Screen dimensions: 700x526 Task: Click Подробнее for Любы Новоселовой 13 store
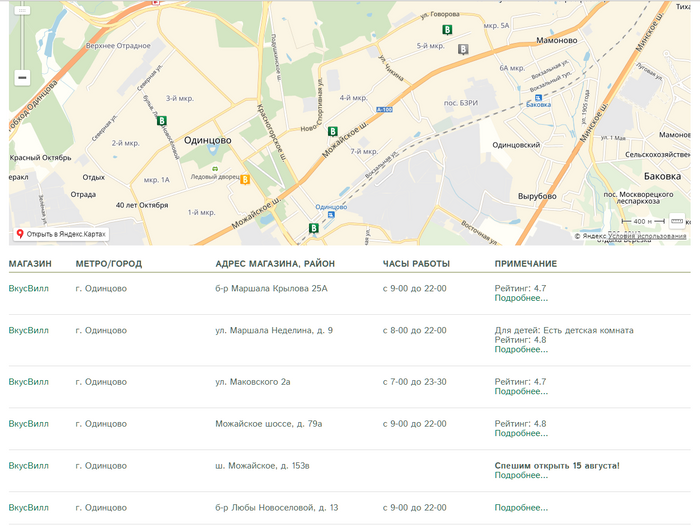(x=521, y=508)
